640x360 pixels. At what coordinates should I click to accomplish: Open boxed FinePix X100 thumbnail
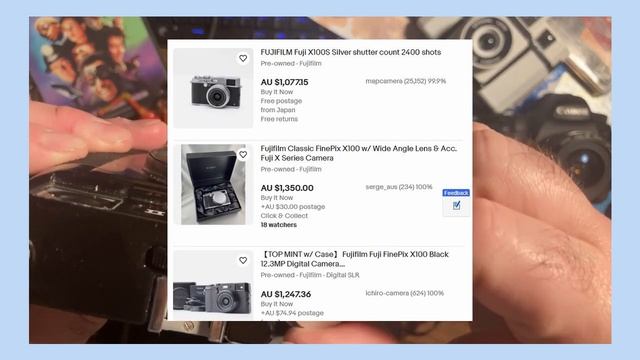[x=213, y=184]
